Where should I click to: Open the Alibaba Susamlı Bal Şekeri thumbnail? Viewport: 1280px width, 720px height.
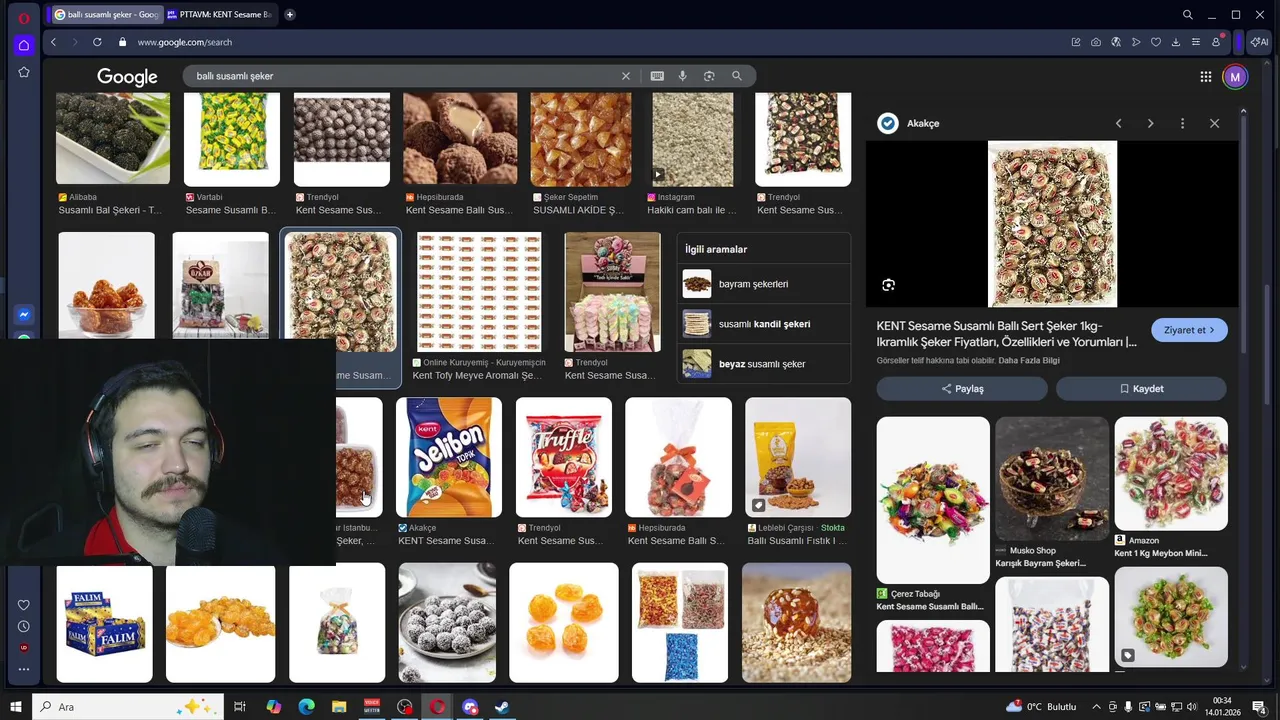pos(113,139)
